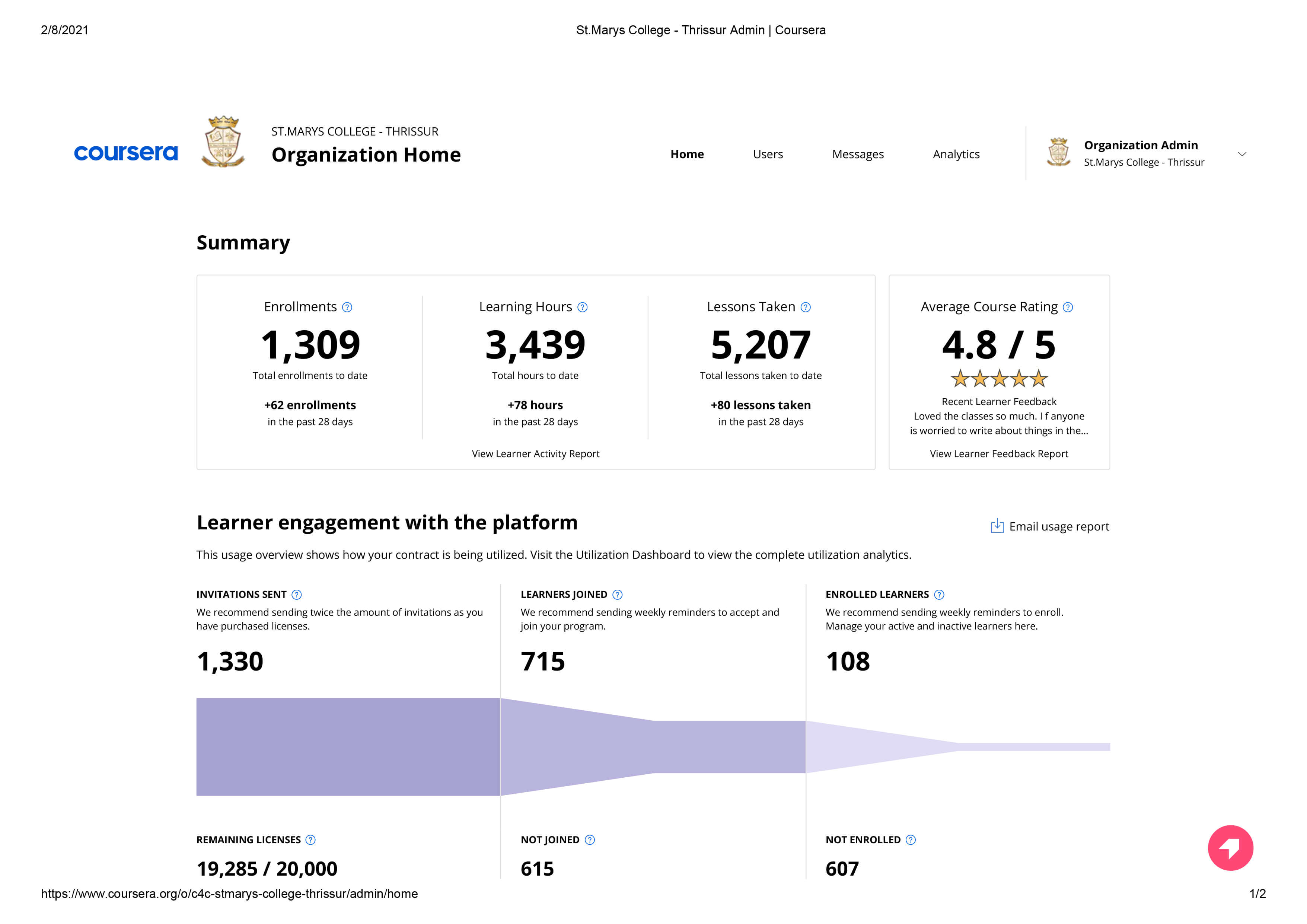Image resolution: width=1307 pixels, height=924 pixels.
Task: Click the 1,309 total enrollments figure
Action: 310,345
